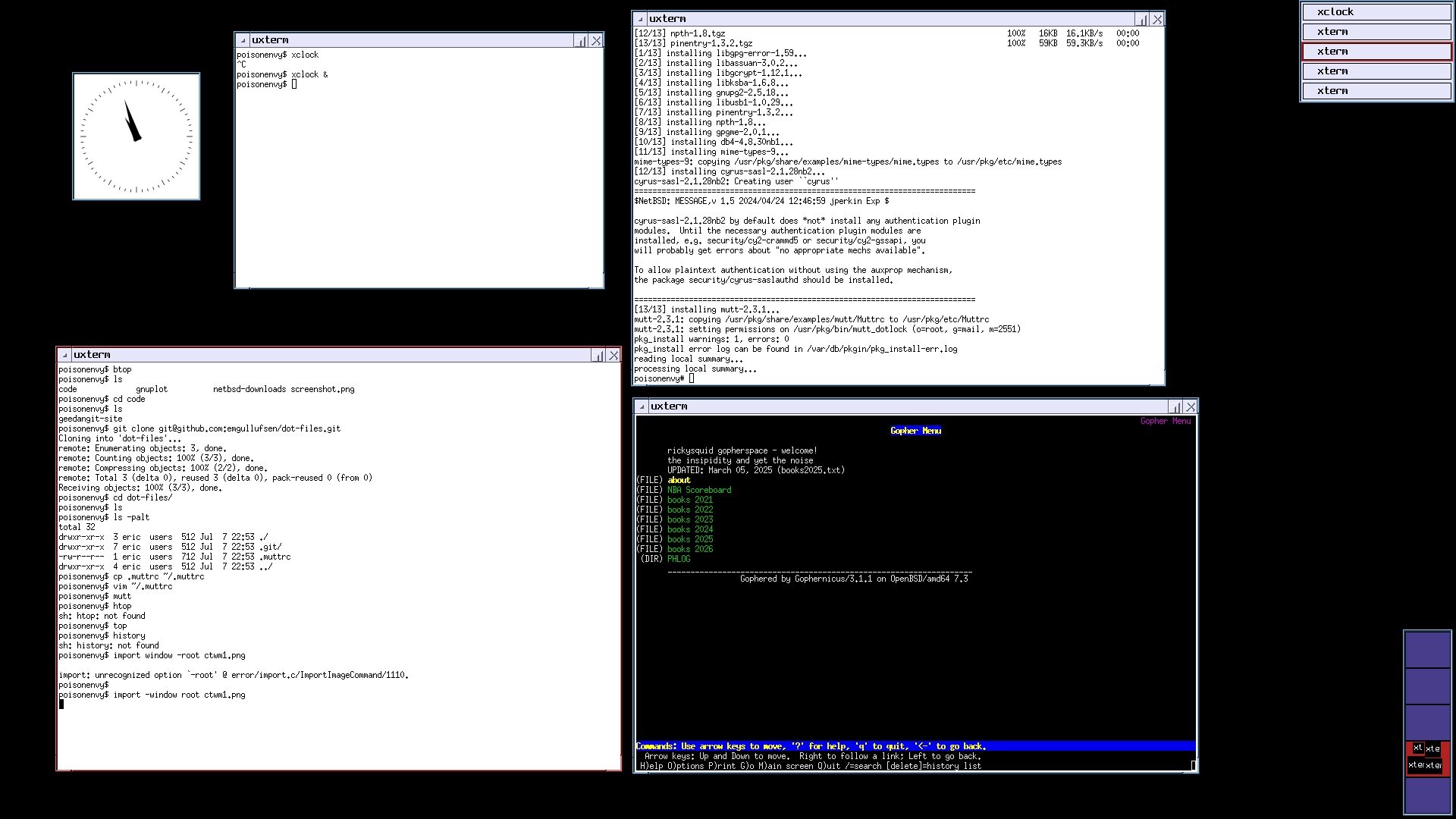The image size is (1456, 819).
Task: Select the bottom xterm entry in icon manager
Action: coord(1376,91)
